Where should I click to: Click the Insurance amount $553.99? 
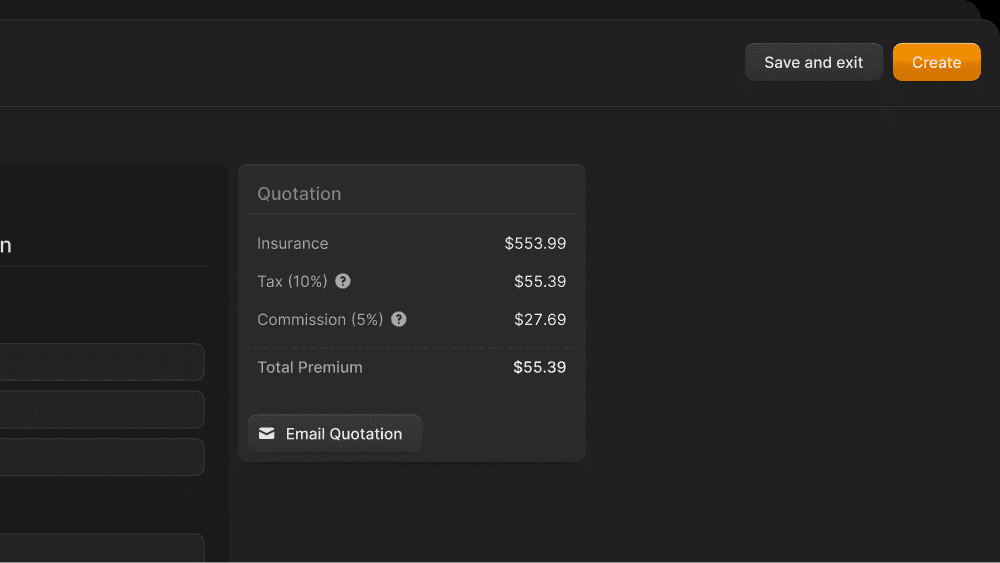pyautogui.click(x=535, y=243)
